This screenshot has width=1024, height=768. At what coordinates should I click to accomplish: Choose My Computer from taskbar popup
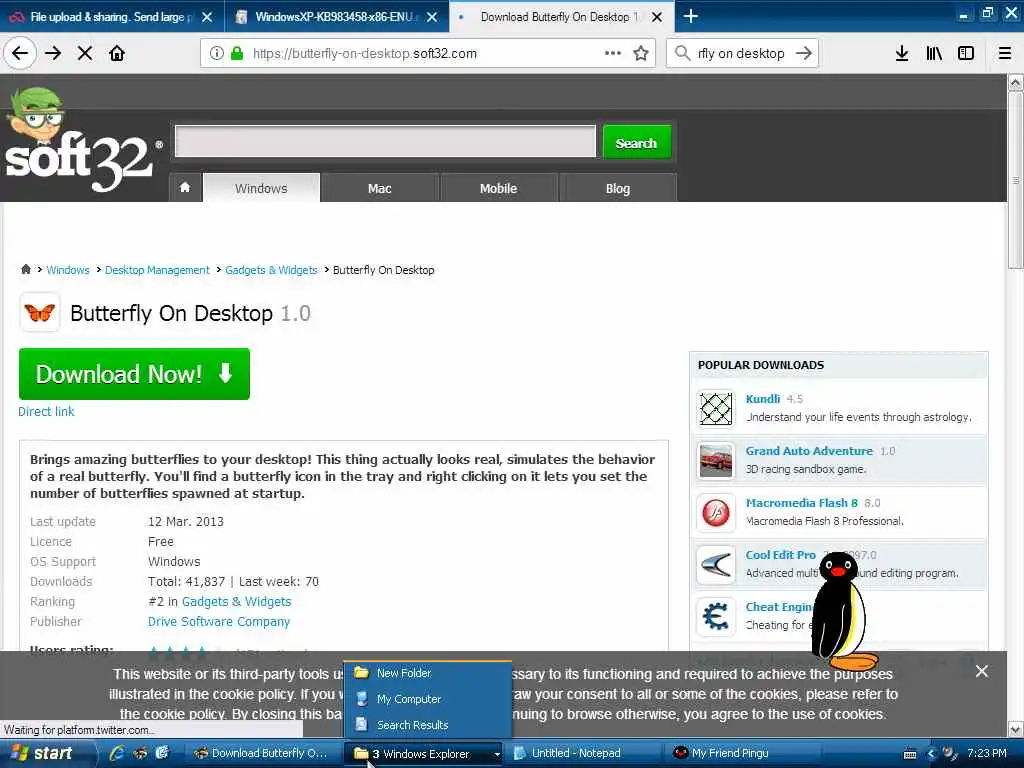click(x=428, y=699)
